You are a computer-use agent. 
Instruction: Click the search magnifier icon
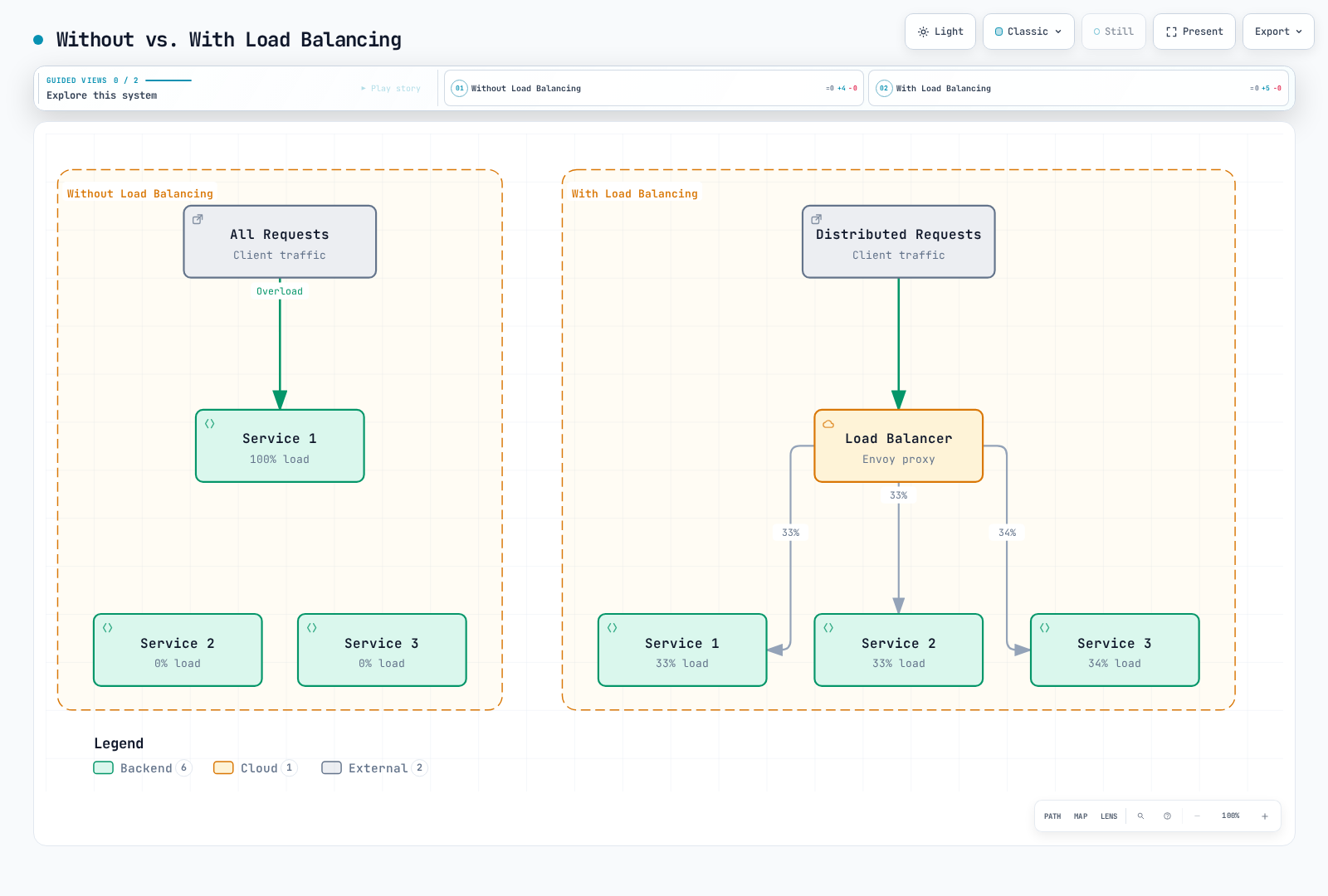point(1140,816)
